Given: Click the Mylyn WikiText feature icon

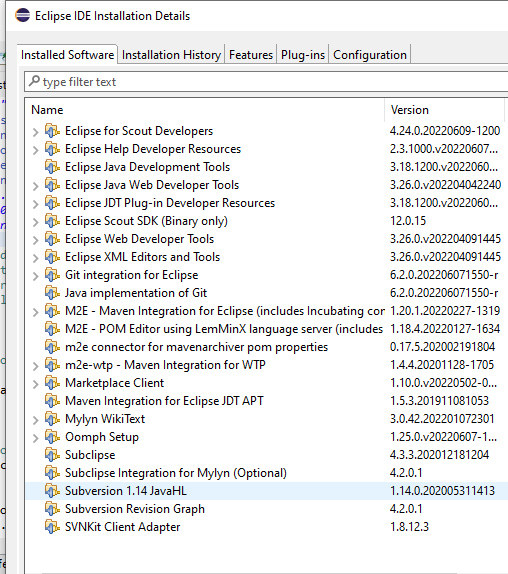Looking at the screenshot, I should (x=52, y=418).
